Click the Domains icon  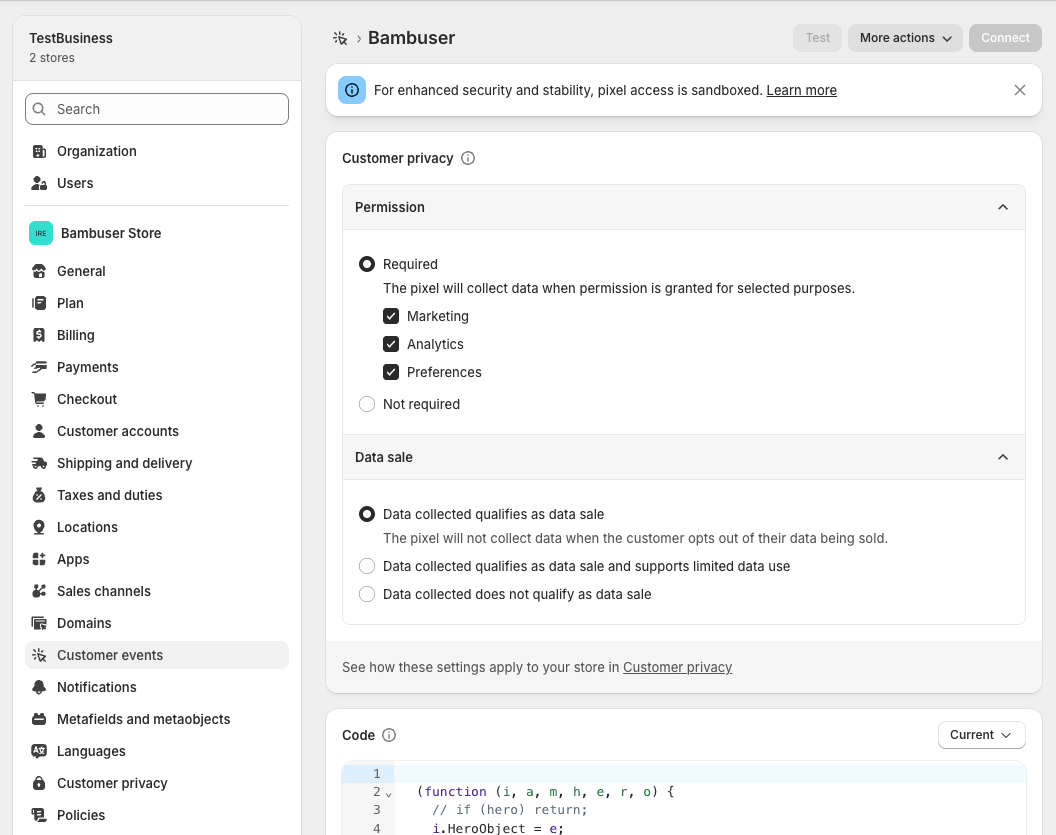coord(39,623)
